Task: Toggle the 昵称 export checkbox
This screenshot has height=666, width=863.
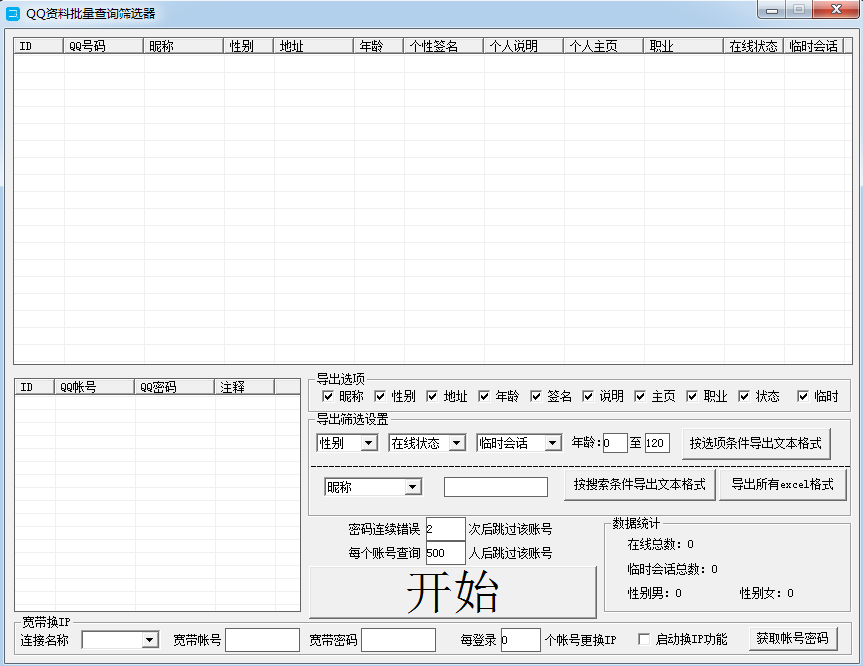Action: pyautogui.click(x=328, y=396)
